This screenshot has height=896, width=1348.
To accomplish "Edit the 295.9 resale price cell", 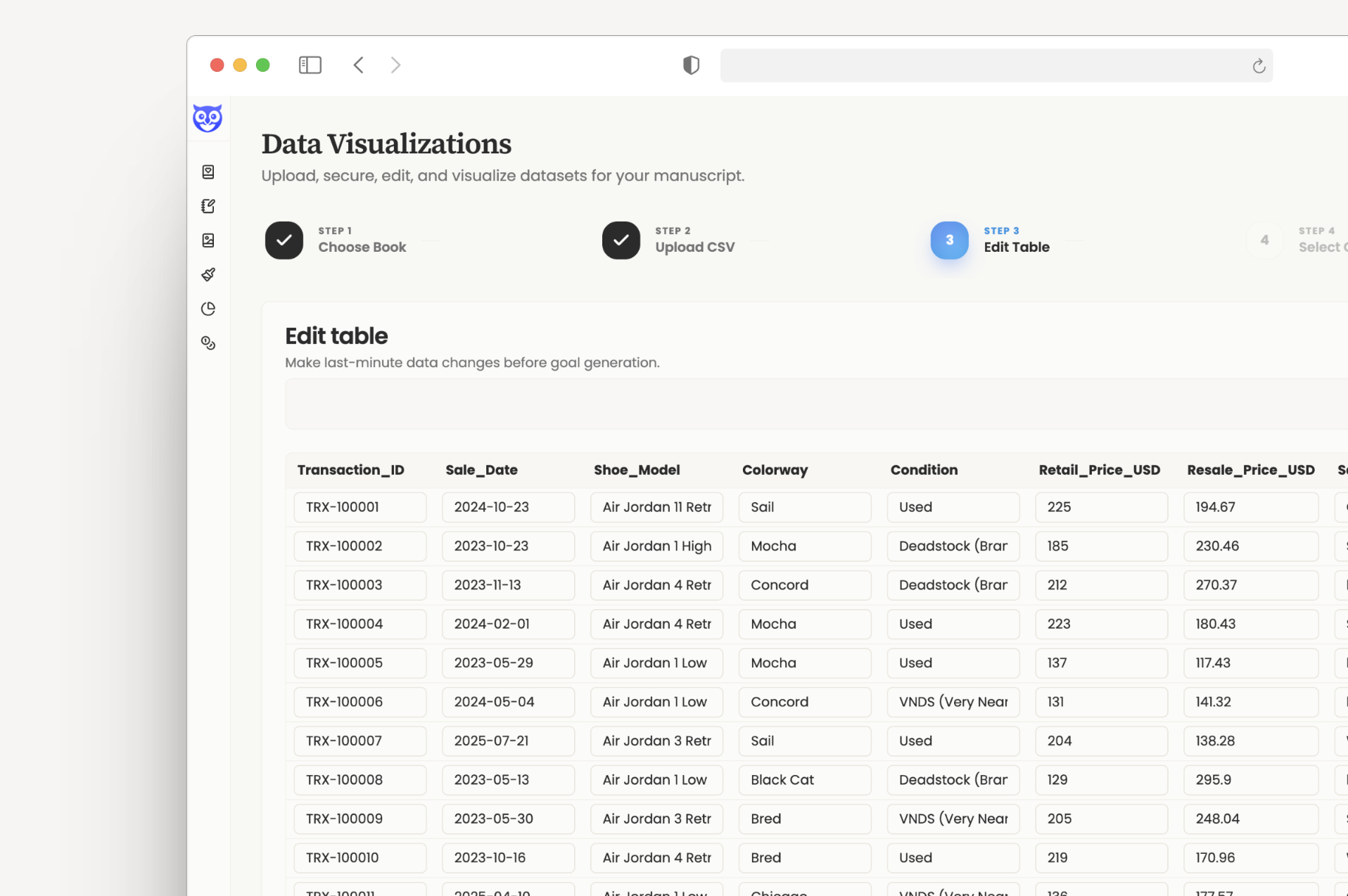I will (x=1250, y=780).
